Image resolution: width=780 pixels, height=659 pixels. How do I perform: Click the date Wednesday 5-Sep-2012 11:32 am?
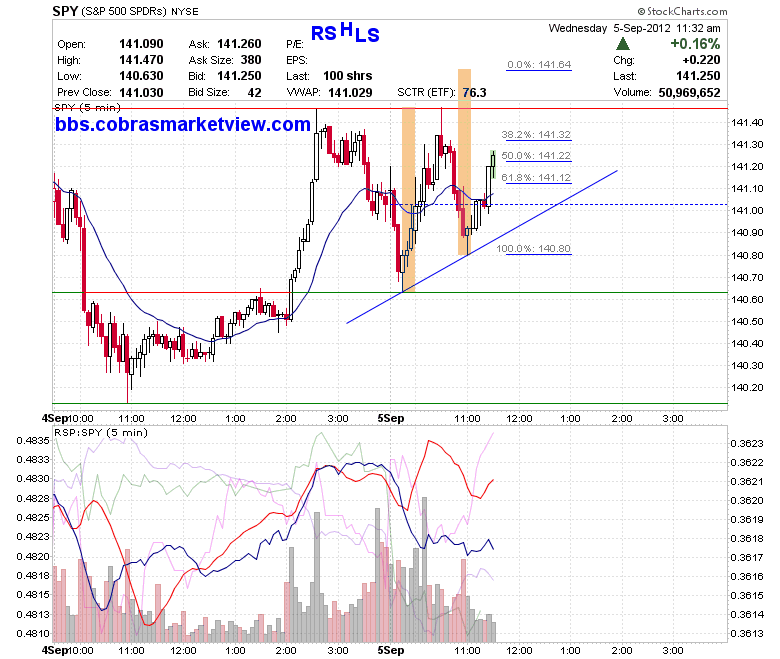coord(634,28)
